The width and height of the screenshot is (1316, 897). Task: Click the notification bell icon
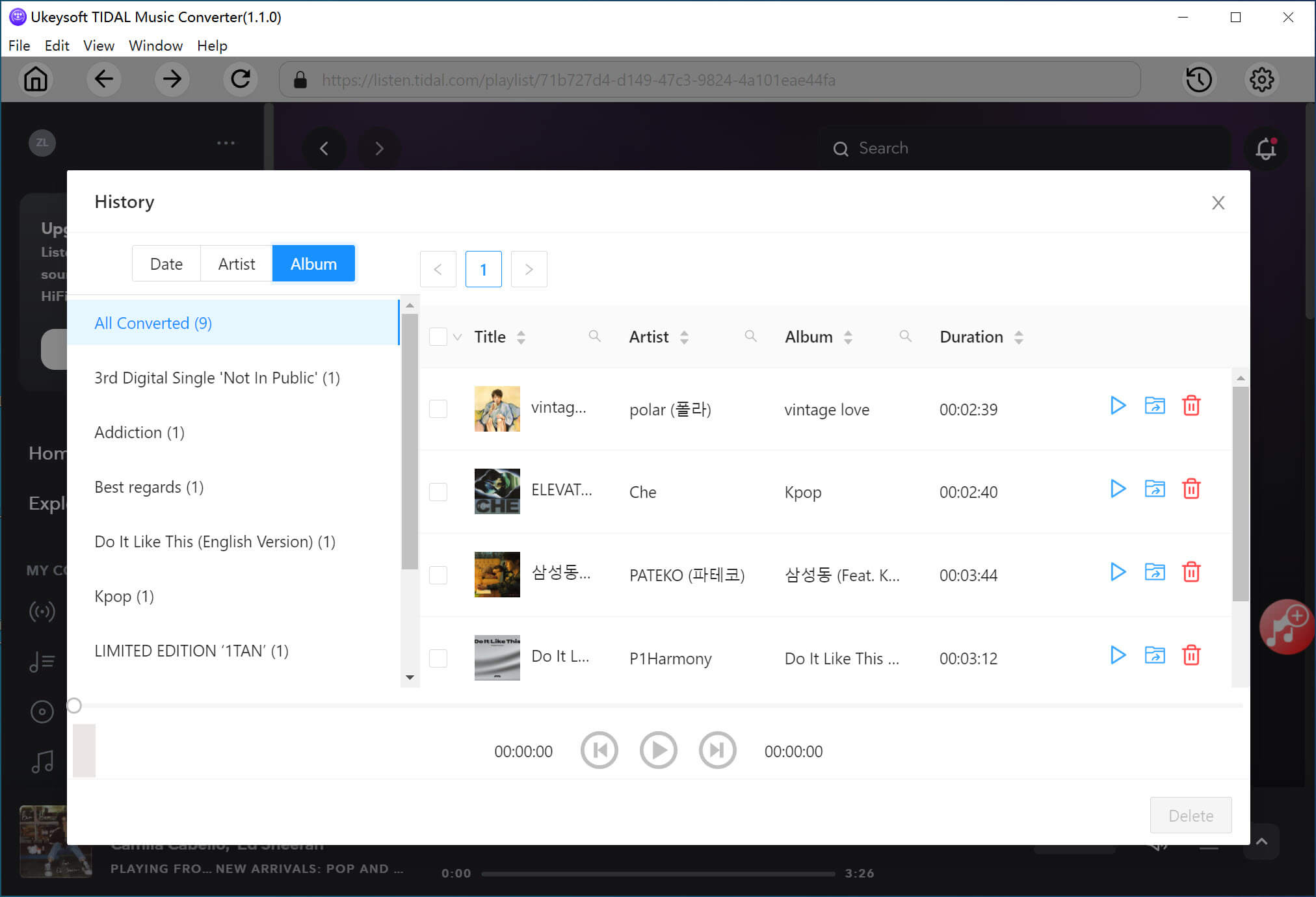1266,149
